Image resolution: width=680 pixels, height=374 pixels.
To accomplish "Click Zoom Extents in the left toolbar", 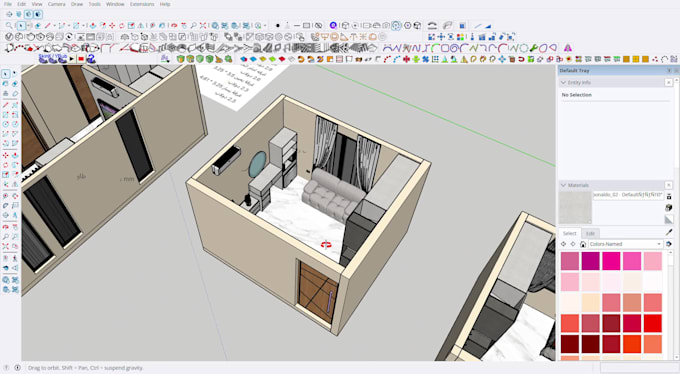I will click(x=6, y=246).
